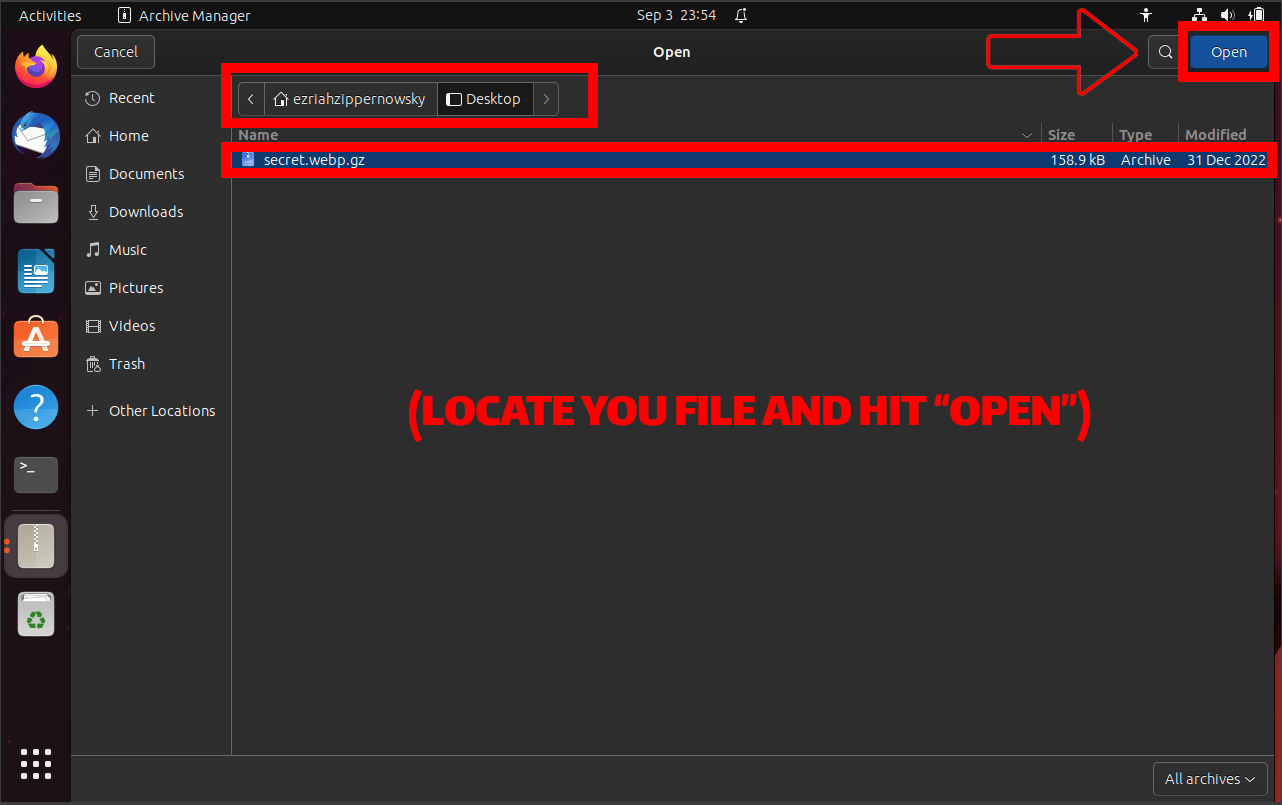Viewport: 1282px width, 805px height.
Task: Open the accessibility menu in the top bar
Action: coord(1146,15)
